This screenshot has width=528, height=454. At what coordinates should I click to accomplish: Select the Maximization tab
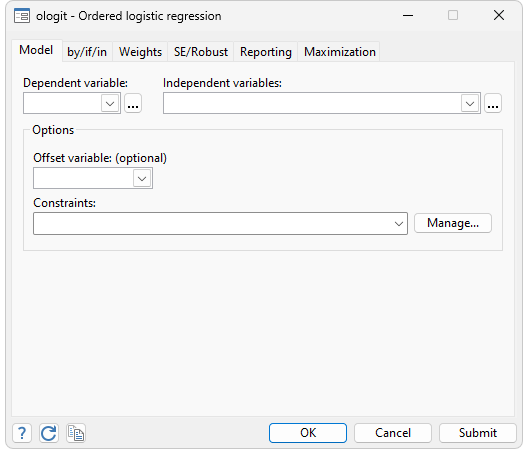[339, 52]
